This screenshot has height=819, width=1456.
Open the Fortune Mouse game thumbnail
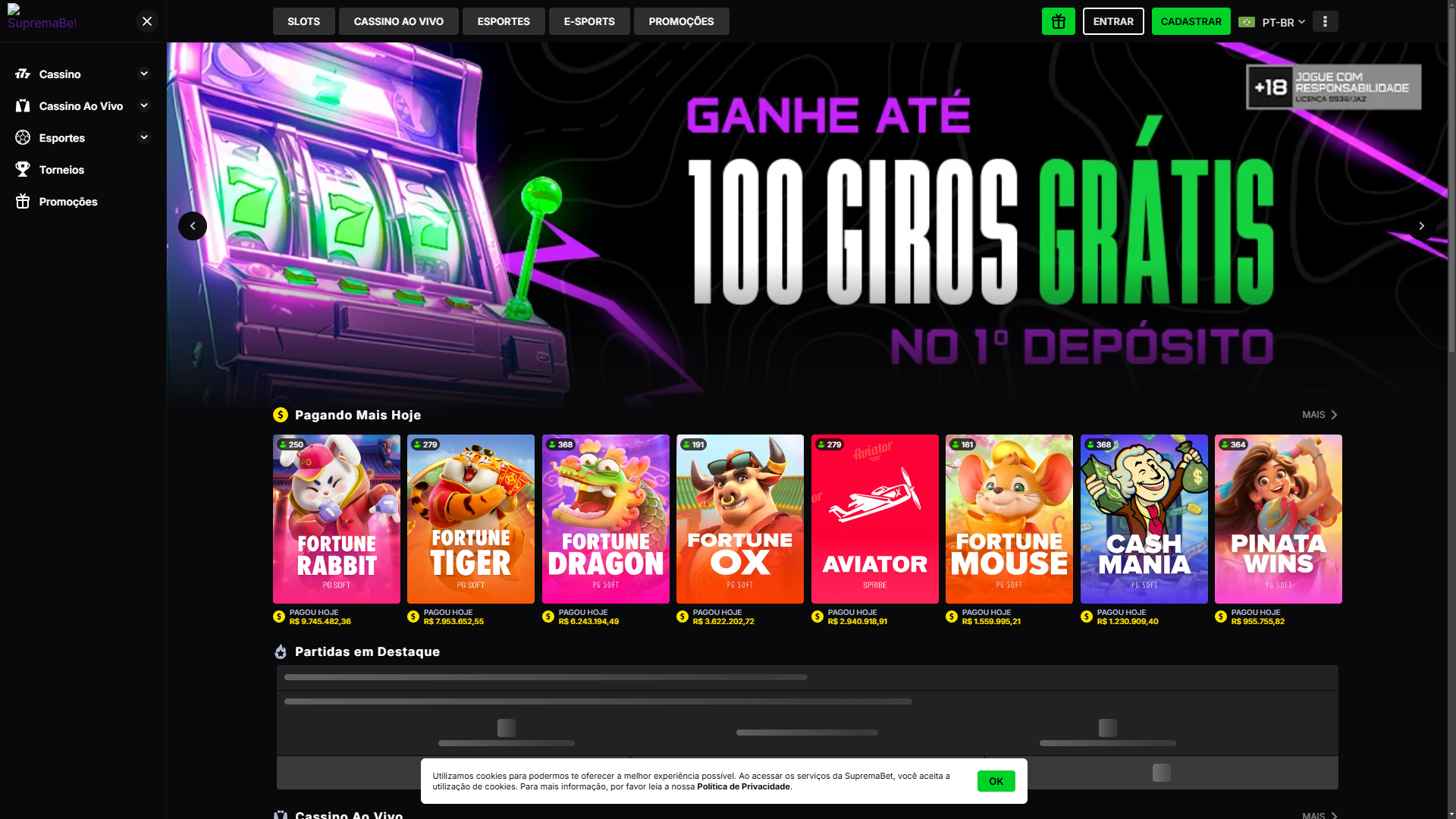[x=1009, y=519]
